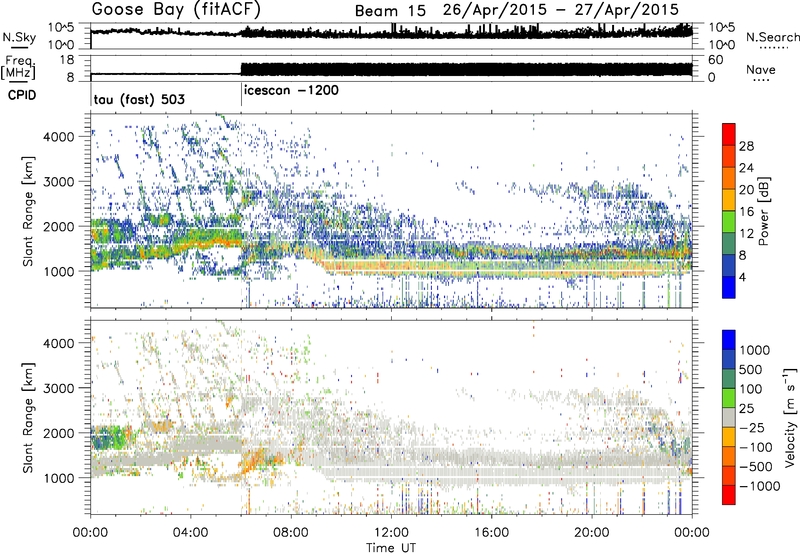Click the 'Nave' legend label
Image resolution: width=800 pixels, height=554 pixels.
tap(761, 70)
